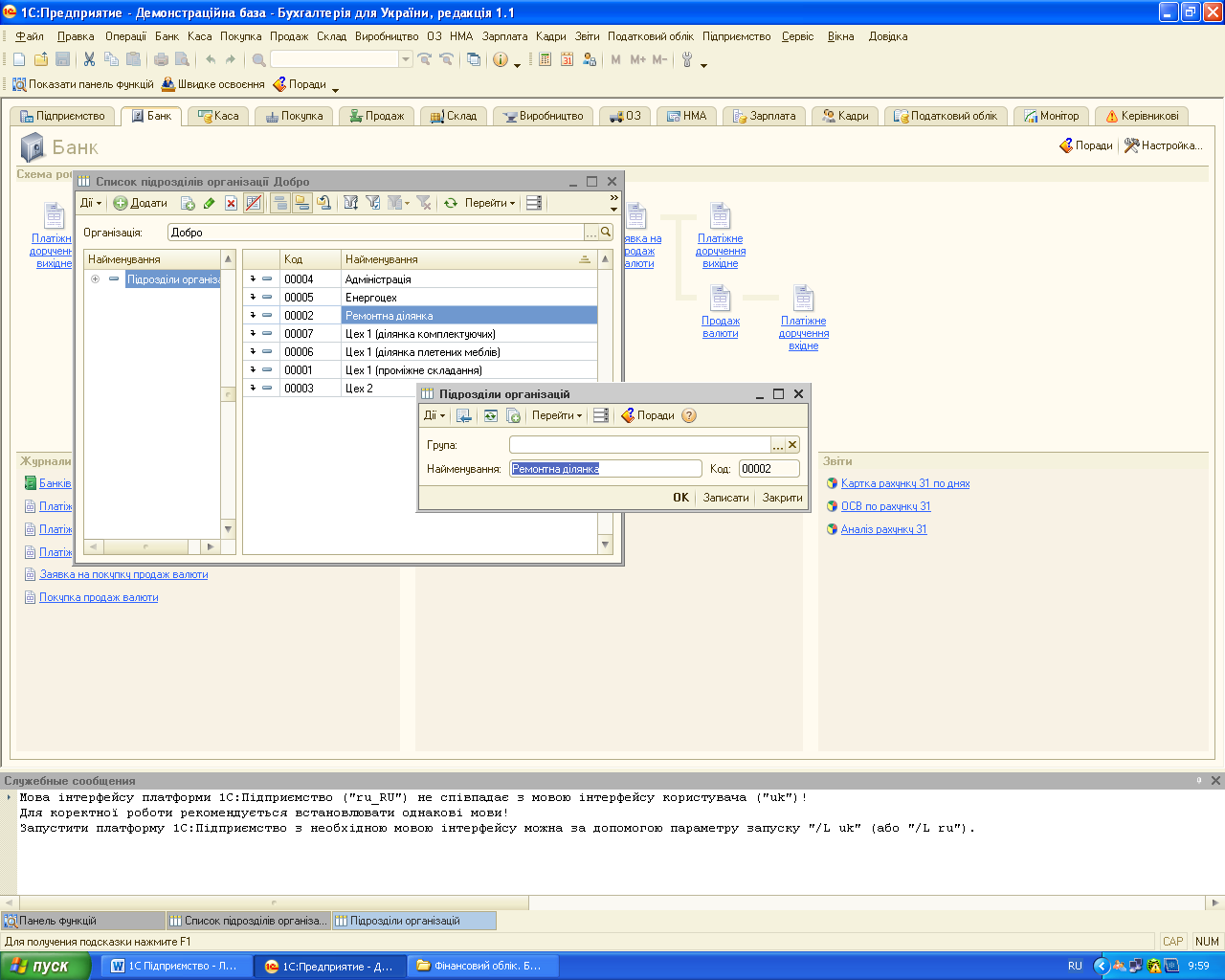
Task: Click Швидке освоєння button
Action: pyautogui.click(x=212, y=84)
